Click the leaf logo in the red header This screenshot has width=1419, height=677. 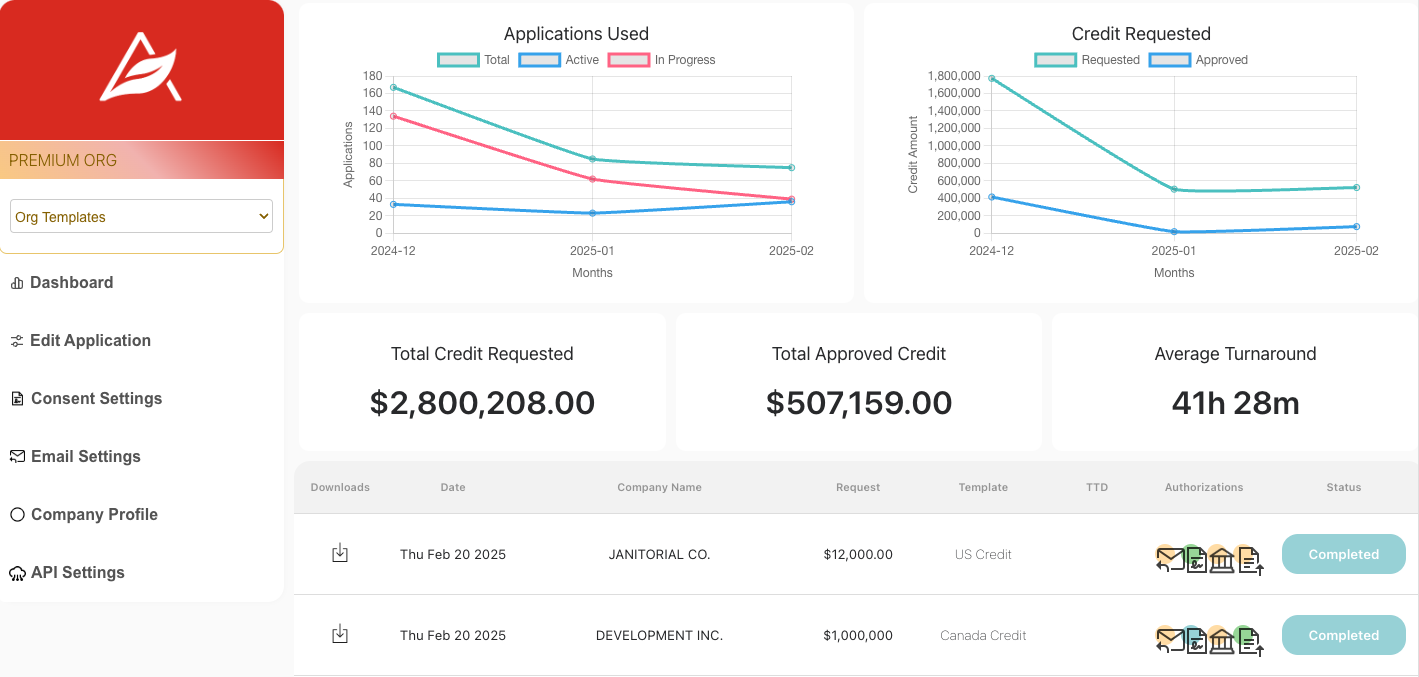[141, 70]
